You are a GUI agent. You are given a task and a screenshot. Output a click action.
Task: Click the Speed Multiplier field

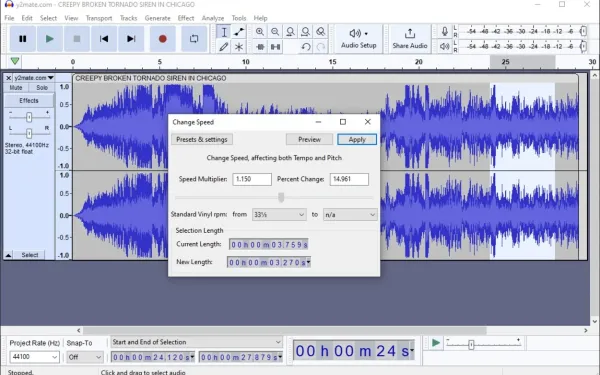(252, 179)
